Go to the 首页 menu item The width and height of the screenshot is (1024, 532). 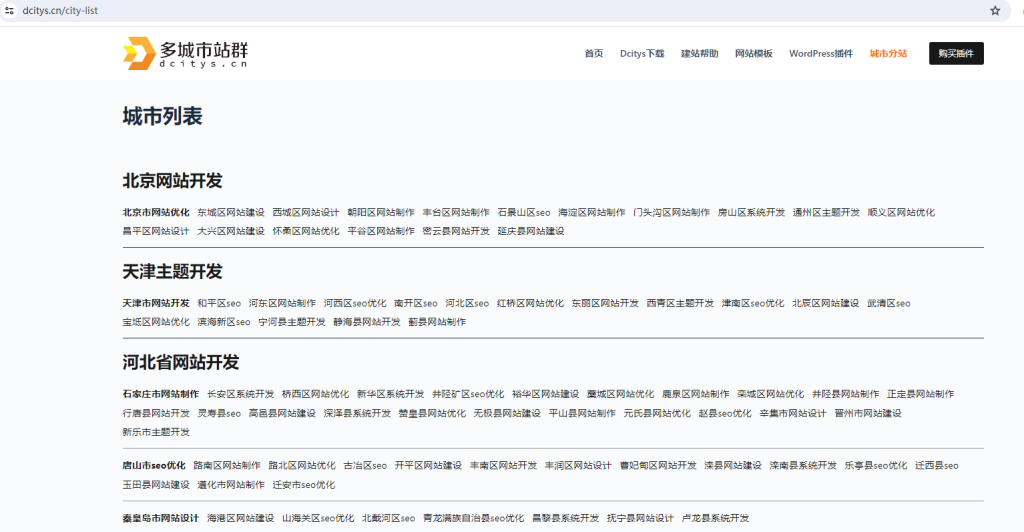click(x=594, y=54)
